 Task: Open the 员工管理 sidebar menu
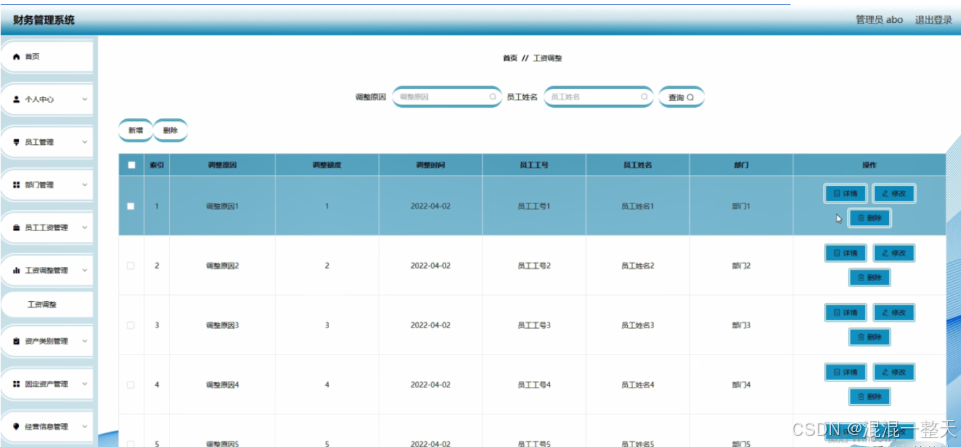click(47, 142)
